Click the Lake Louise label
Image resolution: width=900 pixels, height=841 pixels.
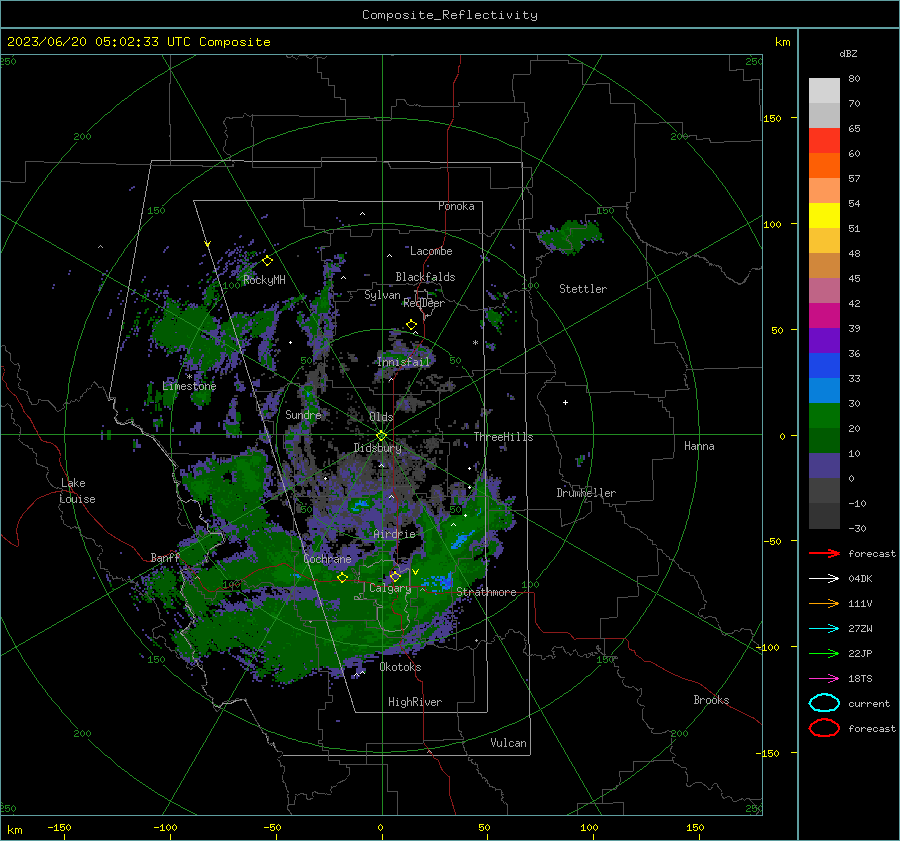click(78, 491)
